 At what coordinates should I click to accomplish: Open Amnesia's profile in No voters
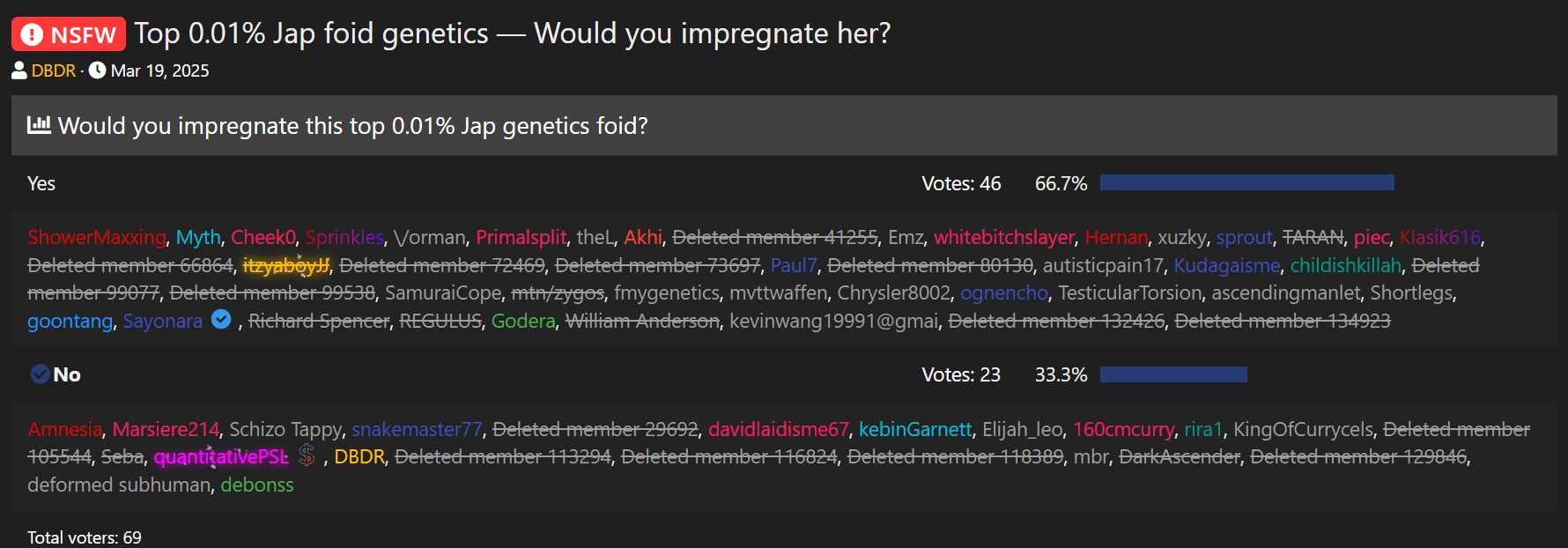pyautogui.click(x=64, y=429)
